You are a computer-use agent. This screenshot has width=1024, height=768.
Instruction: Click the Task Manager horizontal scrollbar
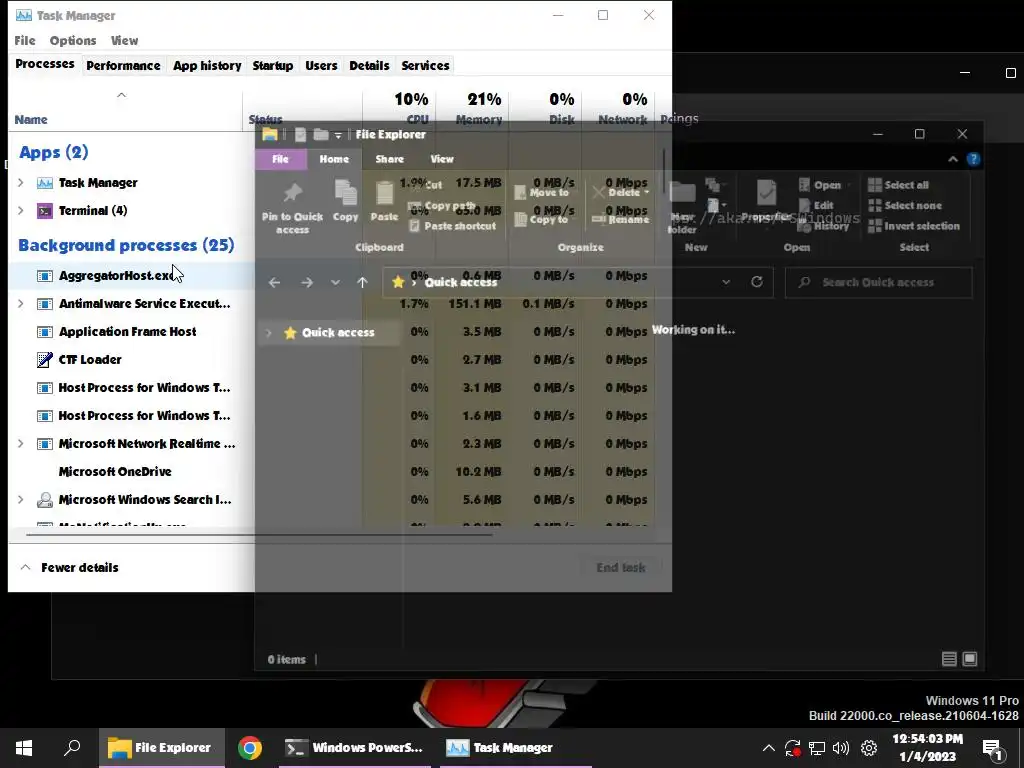(x=259, y=534)
